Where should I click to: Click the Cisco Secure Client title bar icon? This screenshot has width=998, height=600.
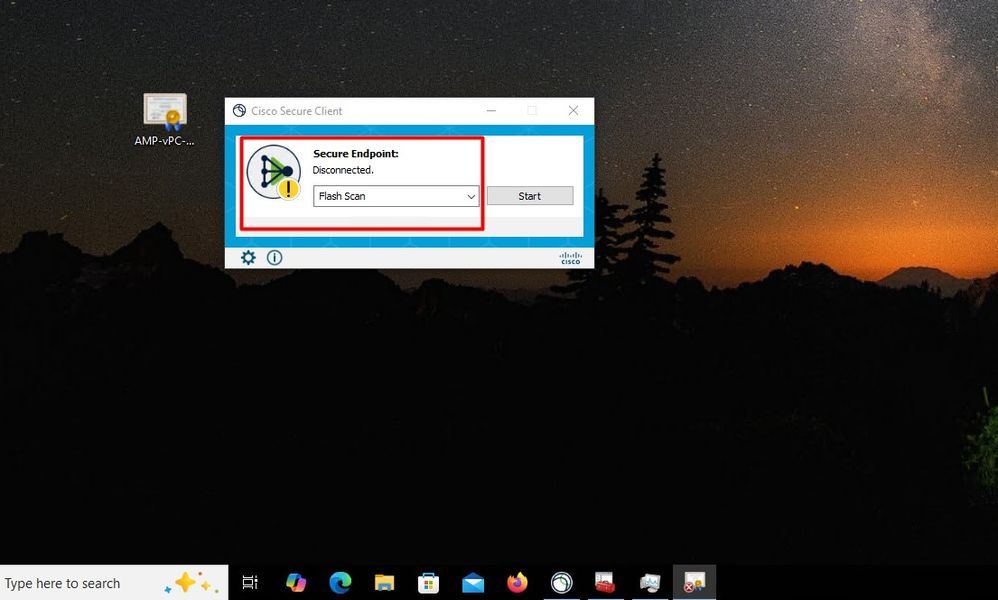pos(239,111)
